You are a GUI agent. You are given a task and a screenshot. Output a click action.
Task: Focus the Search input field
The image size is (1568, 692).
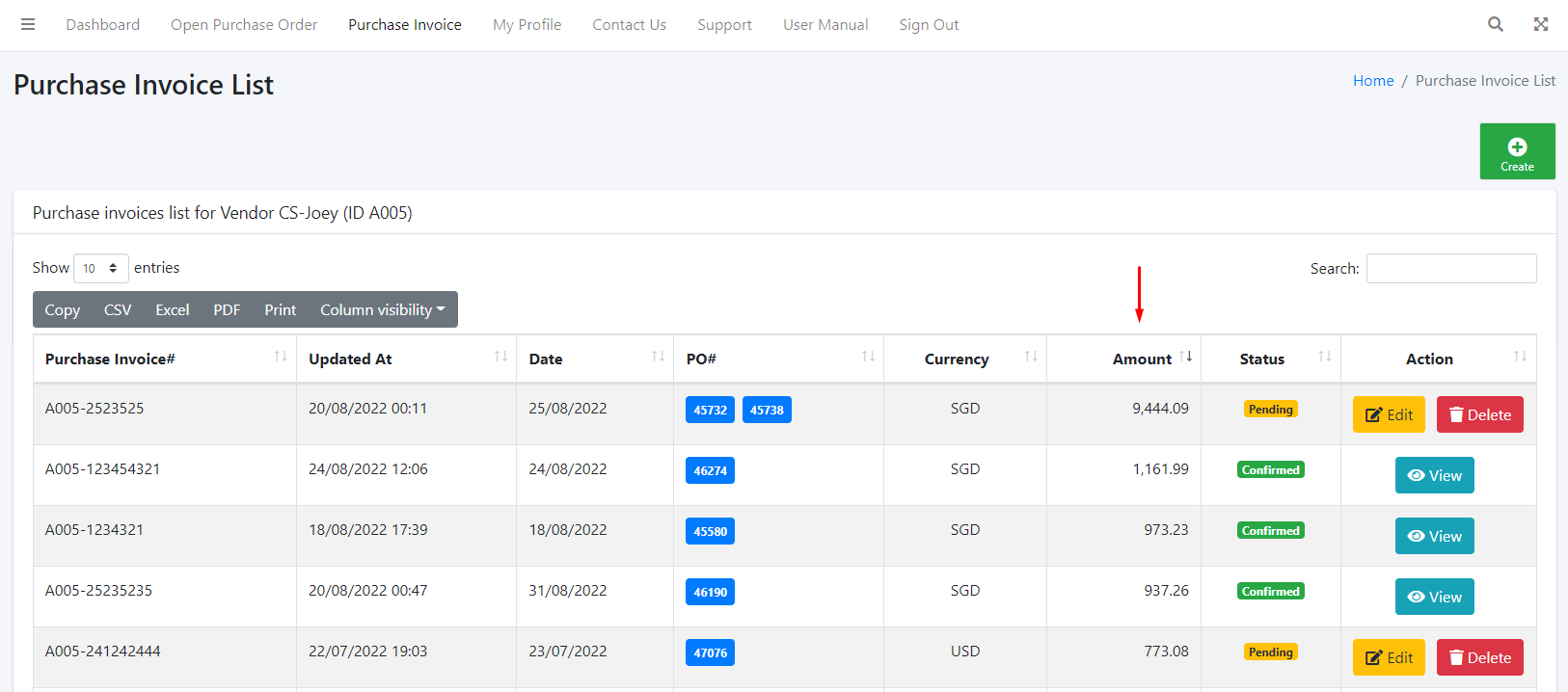coord(1450,269)
